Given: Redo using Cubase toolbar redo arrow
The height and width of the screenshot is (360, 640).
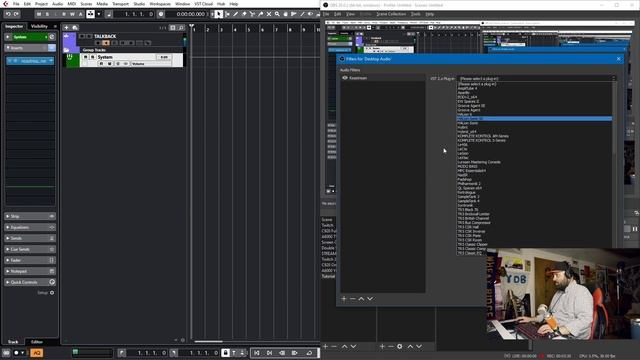Looking at the screenshot, I should pyautogui.click(x=16, y=14).
